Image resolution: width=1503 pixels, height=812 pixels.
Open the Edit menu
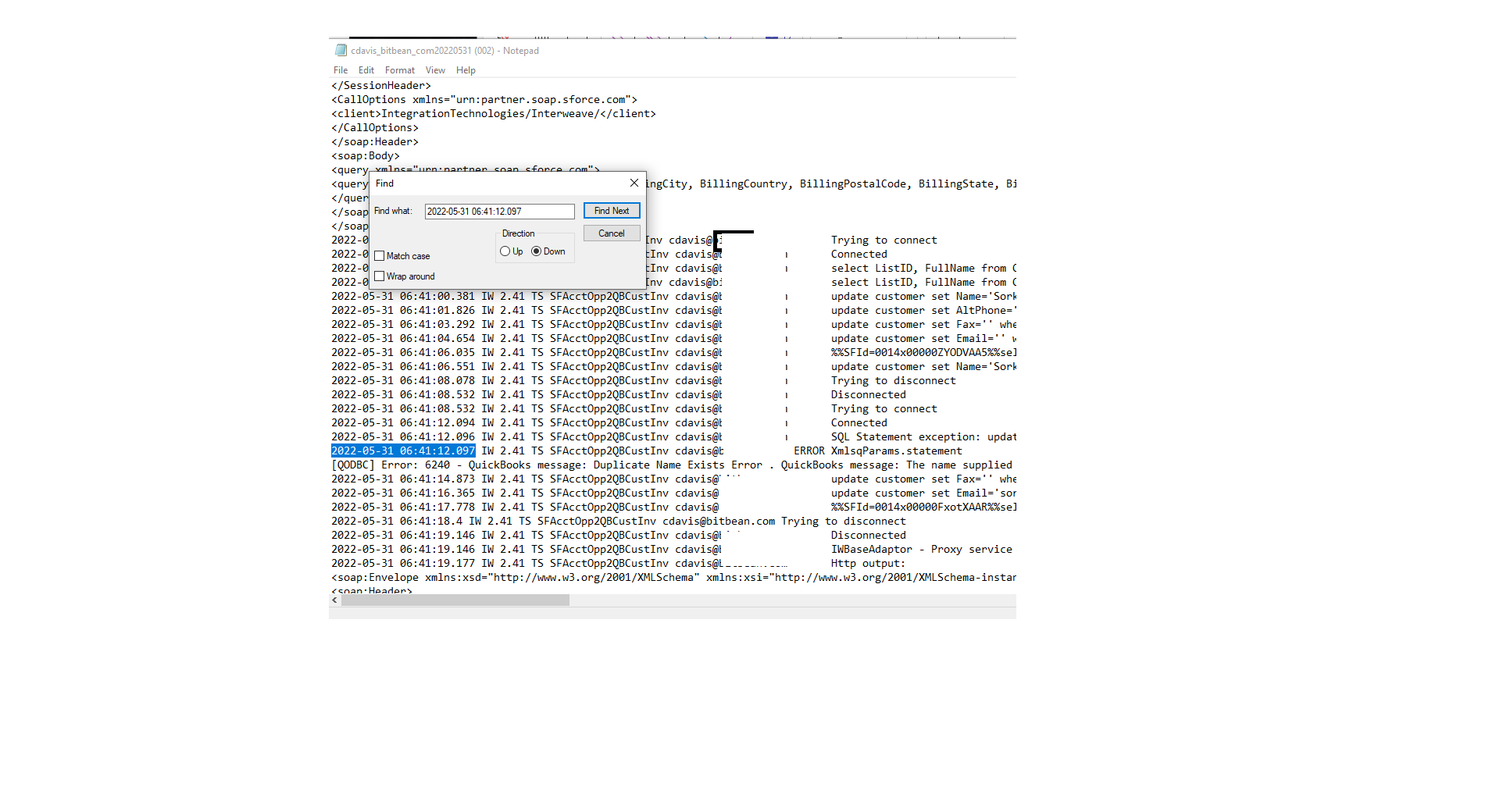click(366, 70)
